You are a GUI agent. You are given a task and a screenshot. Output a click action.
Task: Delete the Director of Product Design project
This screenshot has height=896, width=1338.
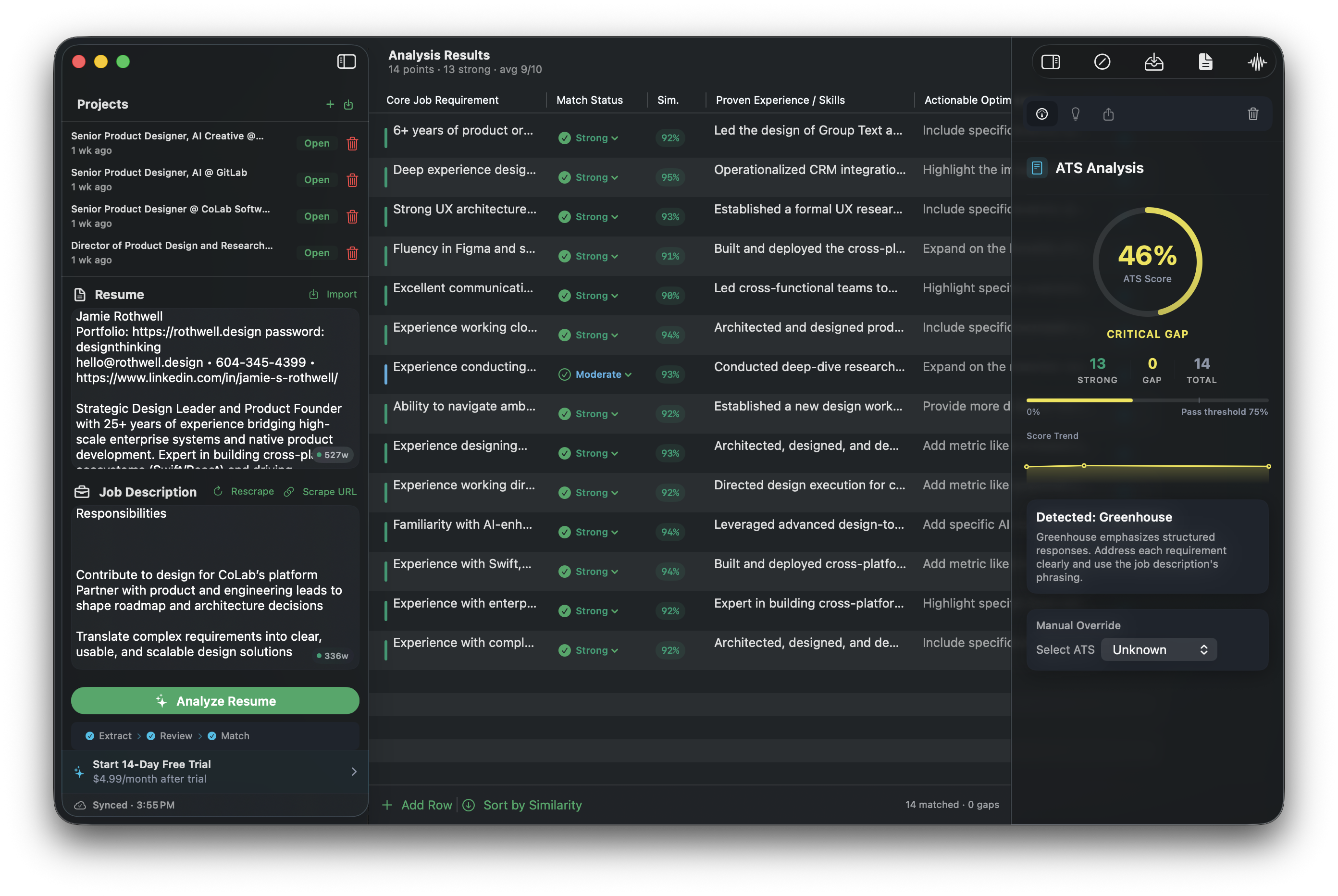click(352, 253)
